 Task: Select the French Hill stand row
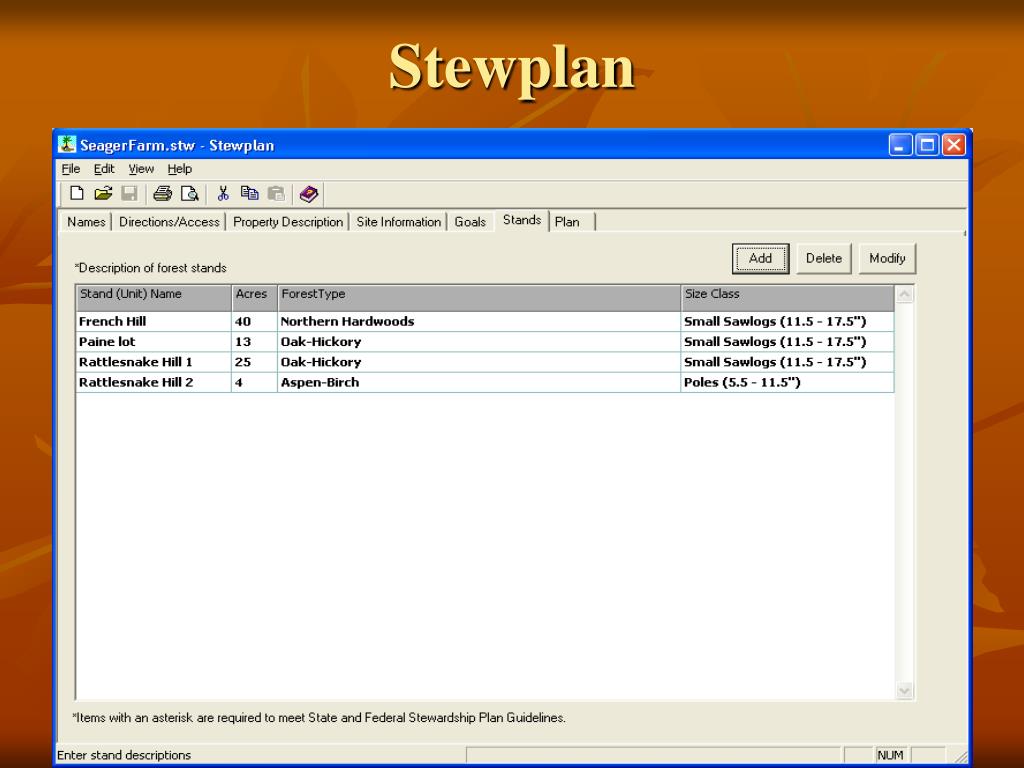point(485,321)
